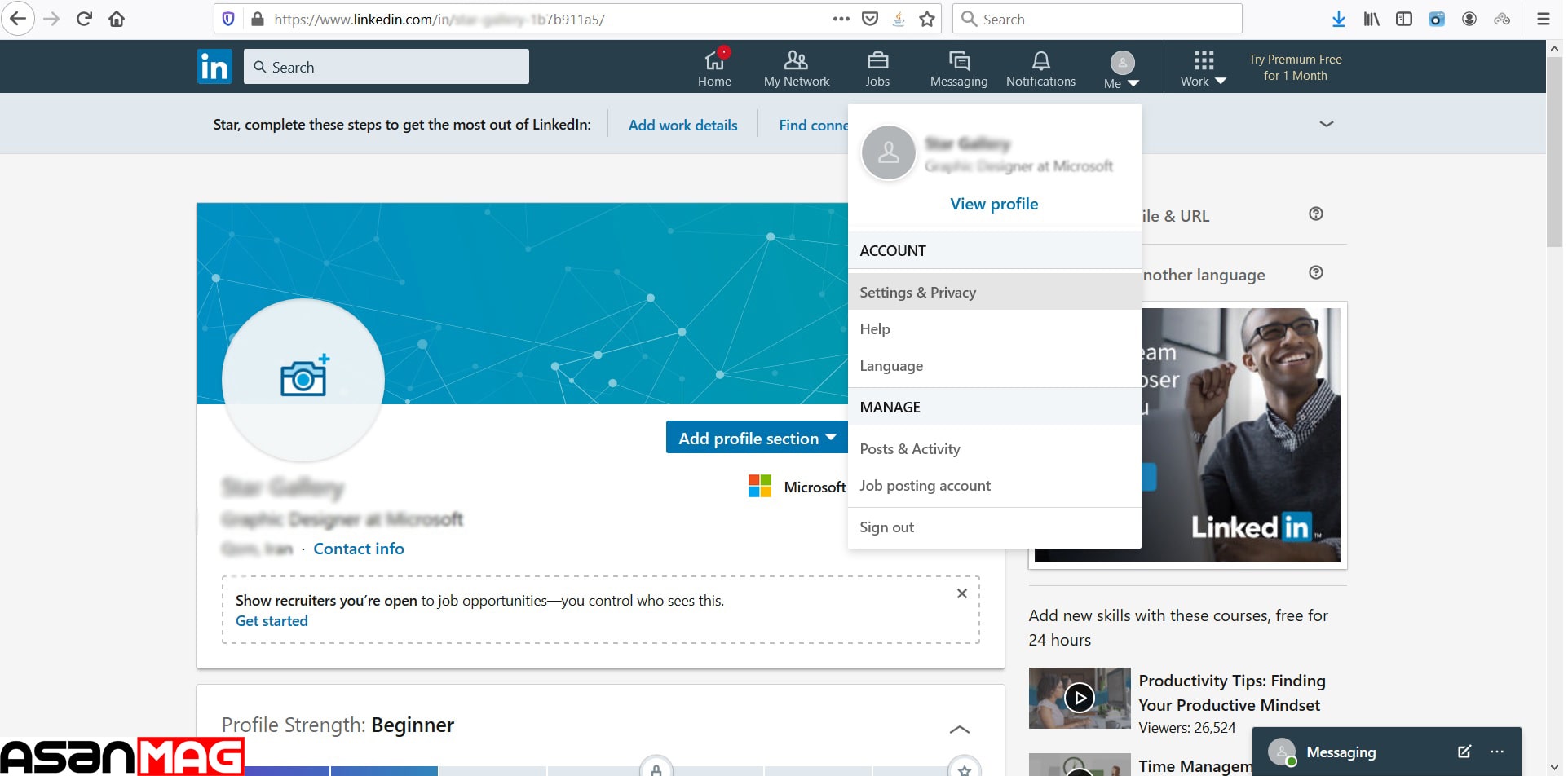1568x776 pixels.
Task: Bookmark page with star icon
Action: [x=927, y=19]
